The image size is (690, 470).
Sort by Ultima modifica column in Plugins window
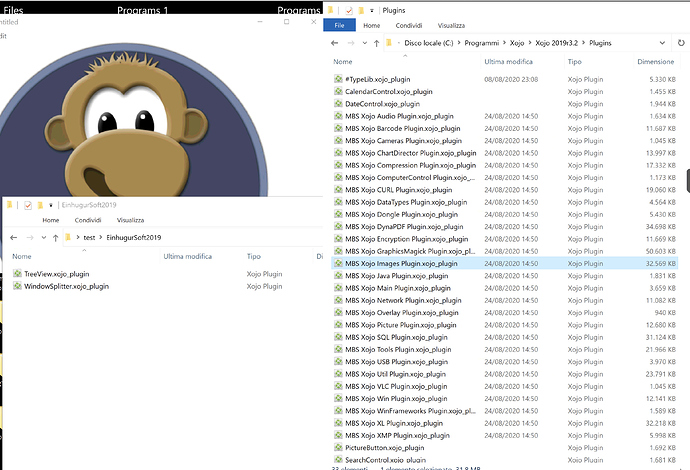508,62
